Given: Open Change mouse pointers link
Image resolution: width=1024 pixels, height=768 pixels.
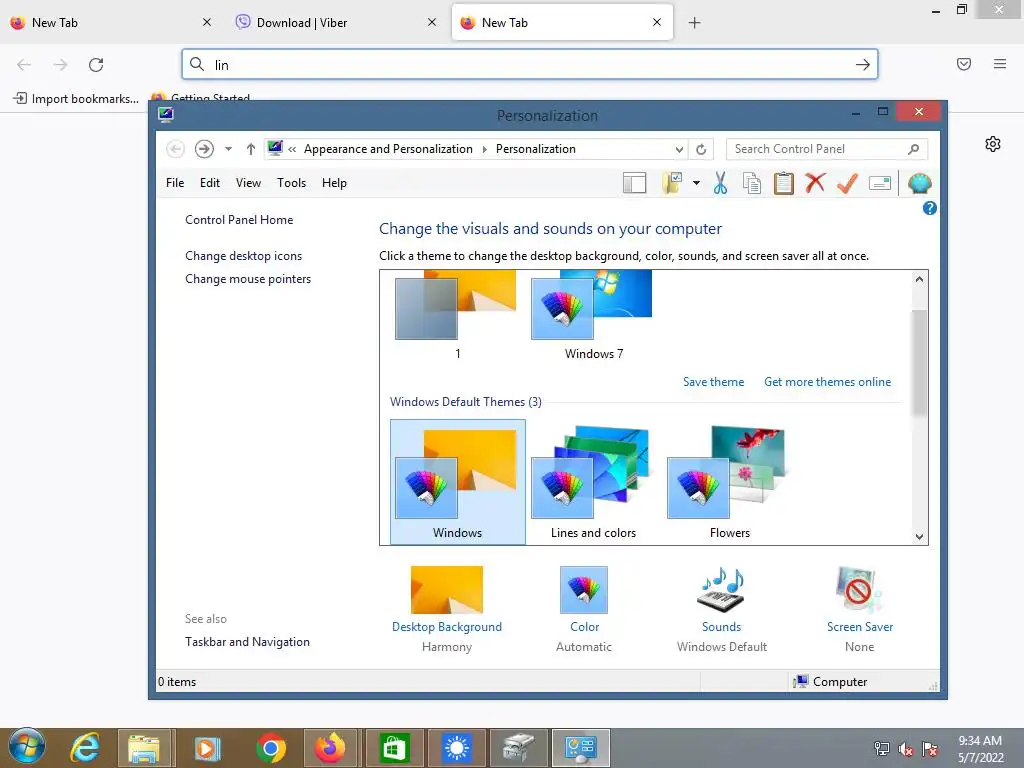Looking at the screenshot, I should pos(248,279).
